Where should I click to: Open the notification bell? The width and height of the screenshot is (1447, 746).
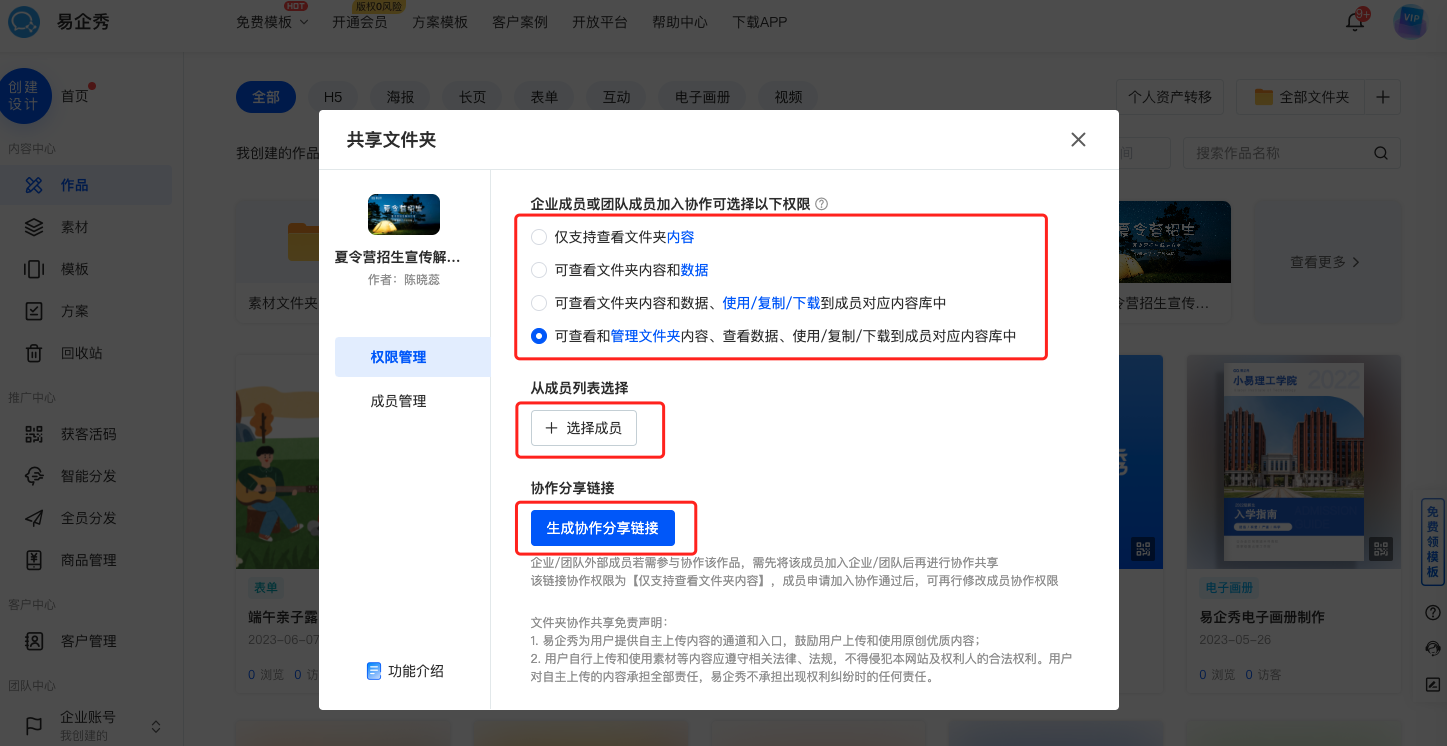[1356, 22]
